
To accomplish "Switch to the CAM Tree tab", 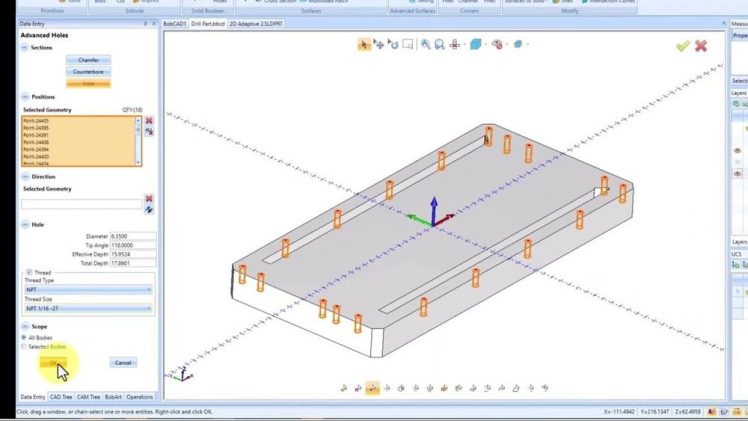I will click(x=88, y=397).
